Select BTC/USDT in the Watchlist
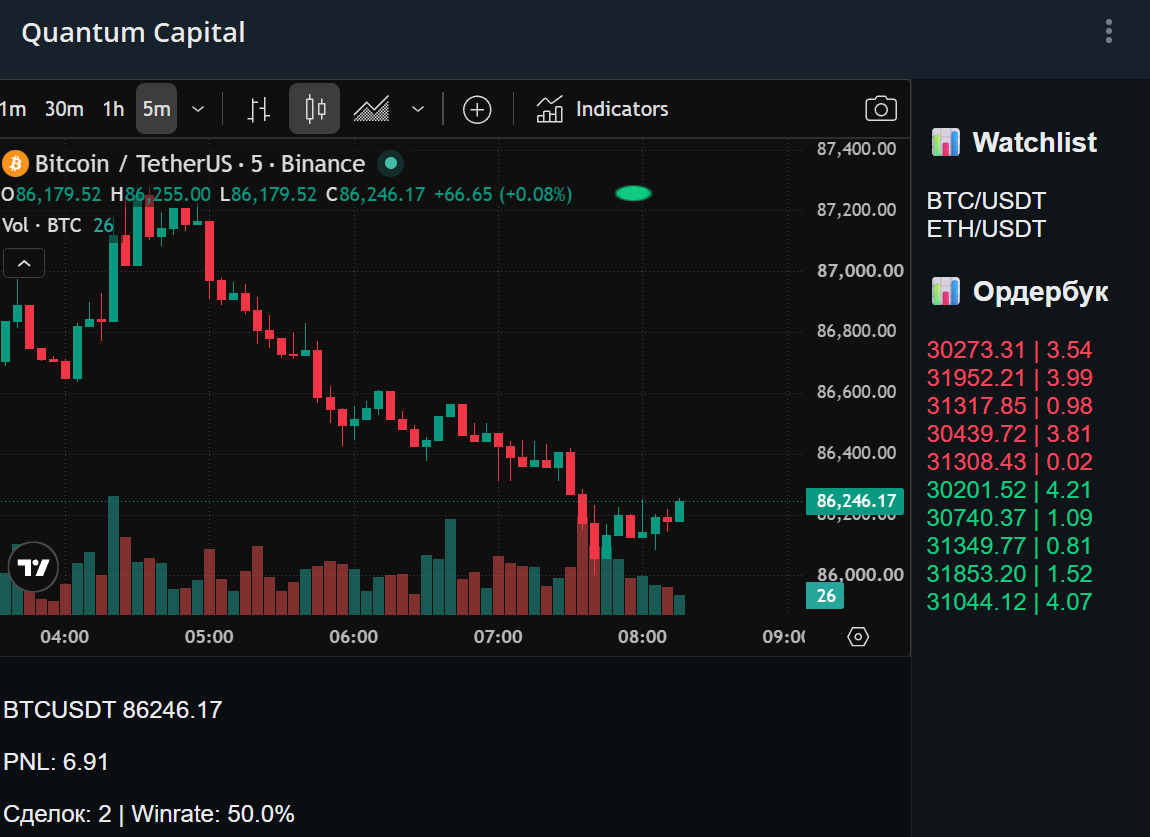This screenshot has width=1150, height=837. point(986,201)
